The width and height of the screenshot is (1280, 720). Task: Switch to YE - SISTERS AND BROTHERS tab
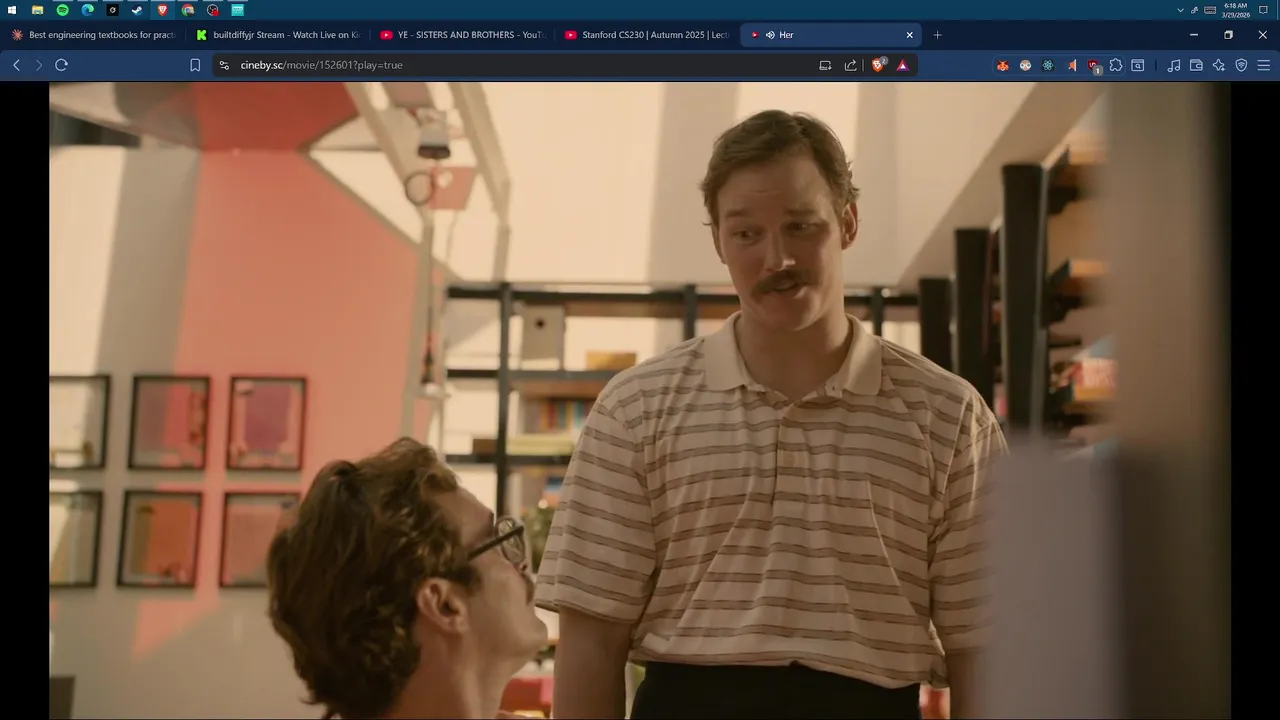pyautogui.click(x=461, y=35)
